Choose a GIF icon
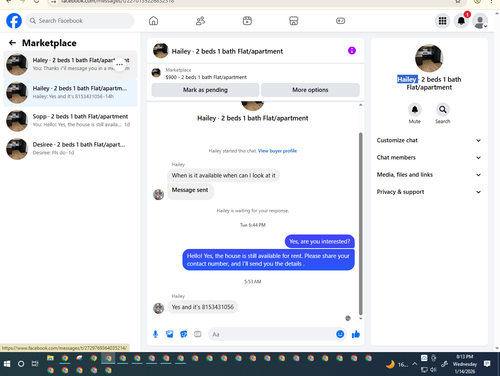The height and width of the screenshot is (376, 500). pos(198,334)
